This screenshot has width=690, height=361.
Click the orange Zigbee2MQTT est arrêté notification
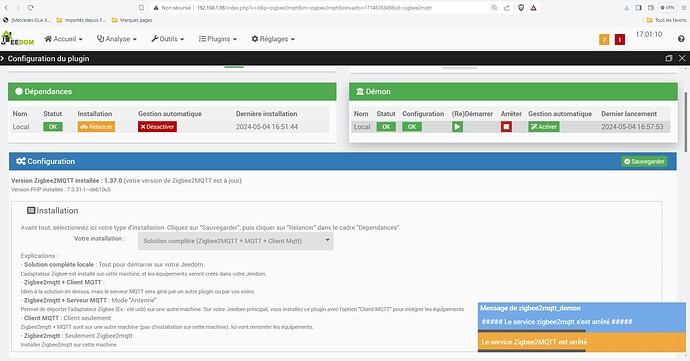click(582, 342)
